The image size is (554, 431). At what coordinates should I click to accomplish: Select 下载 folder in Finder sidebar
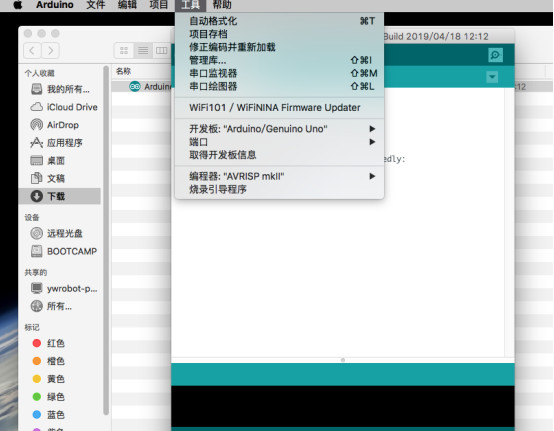click(60, 196)
